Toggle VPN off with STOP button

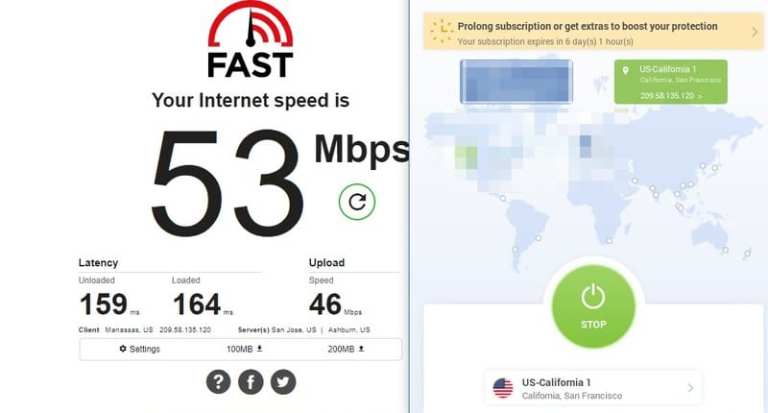tap(594, 307)
